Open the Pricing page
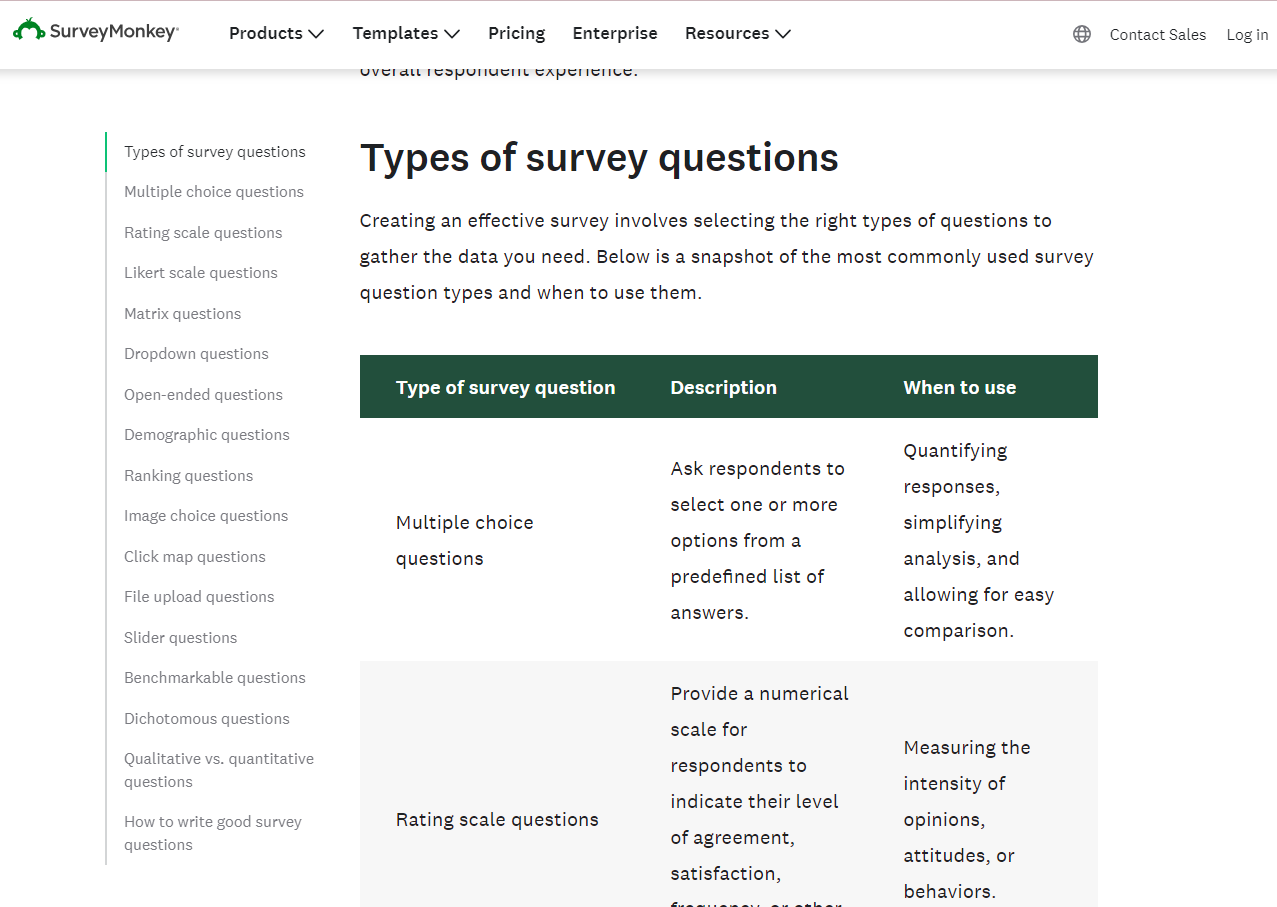 pyautogui.click(x=516, y=33)
